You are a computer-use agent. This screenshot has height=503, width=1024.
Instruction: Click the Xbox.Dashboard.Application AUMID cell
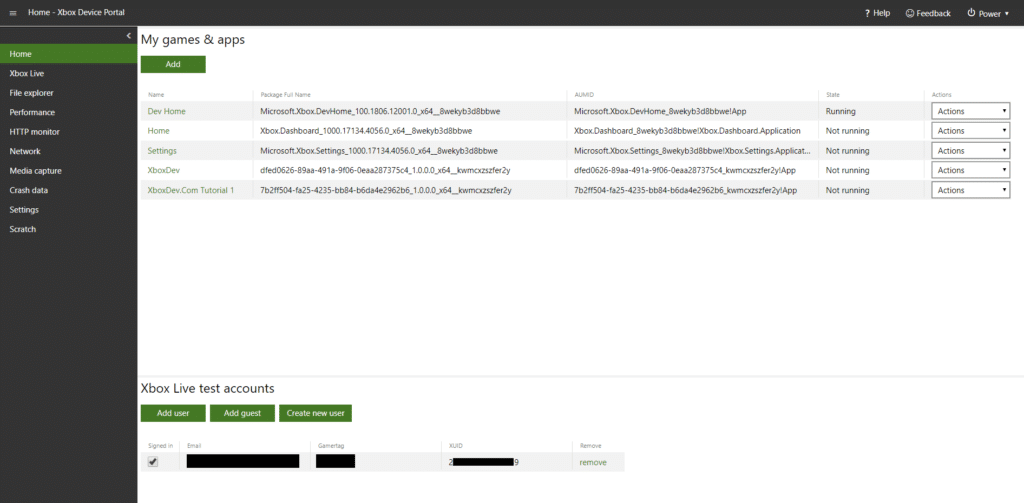pyautogui.click(x=688, y=131)
